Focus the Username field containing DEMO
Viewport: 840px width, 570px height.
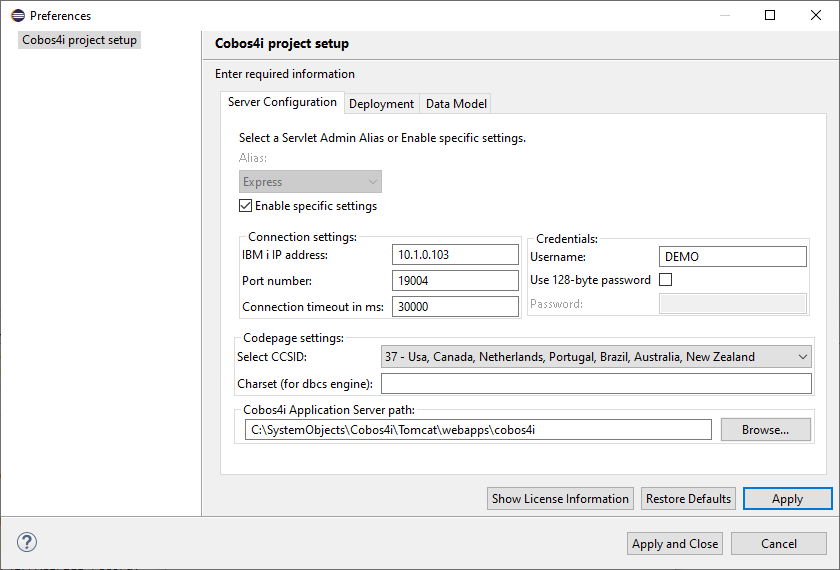(x=732, y=257)
